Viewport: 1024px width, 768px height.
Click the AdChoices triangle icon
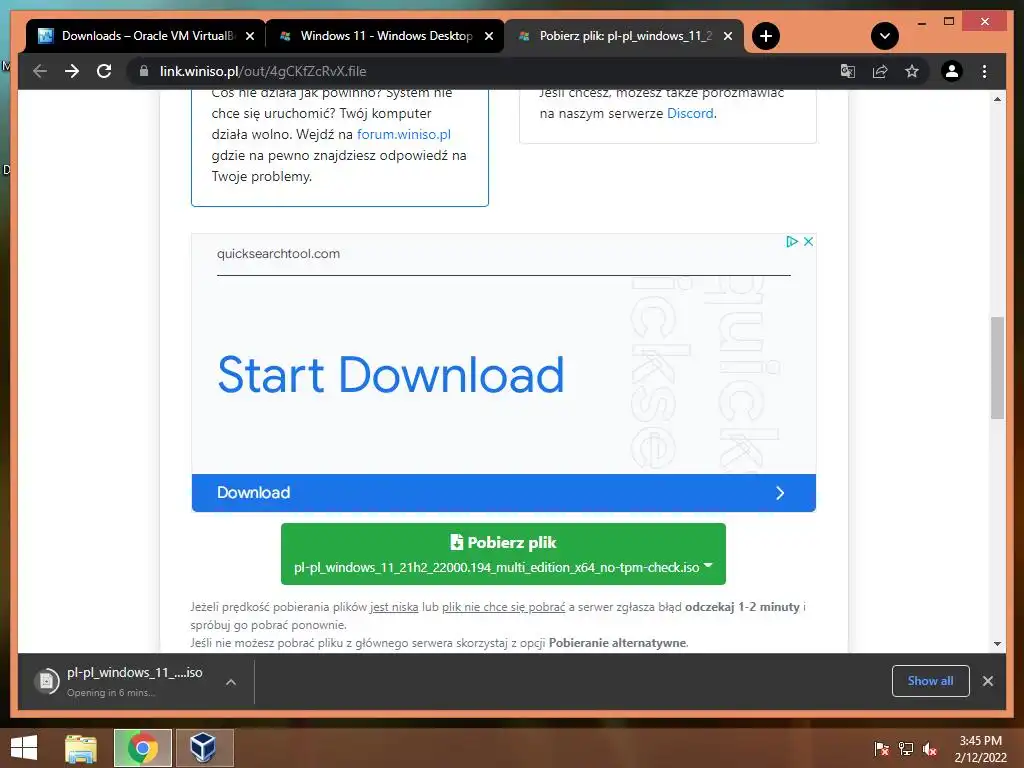[792, 242]
